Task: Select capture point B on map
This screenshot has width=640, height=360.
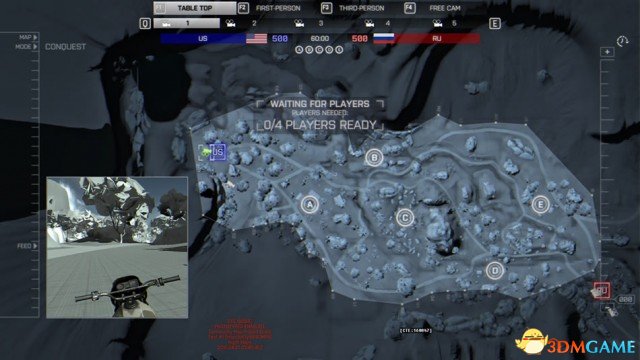Action: point(374,158)
